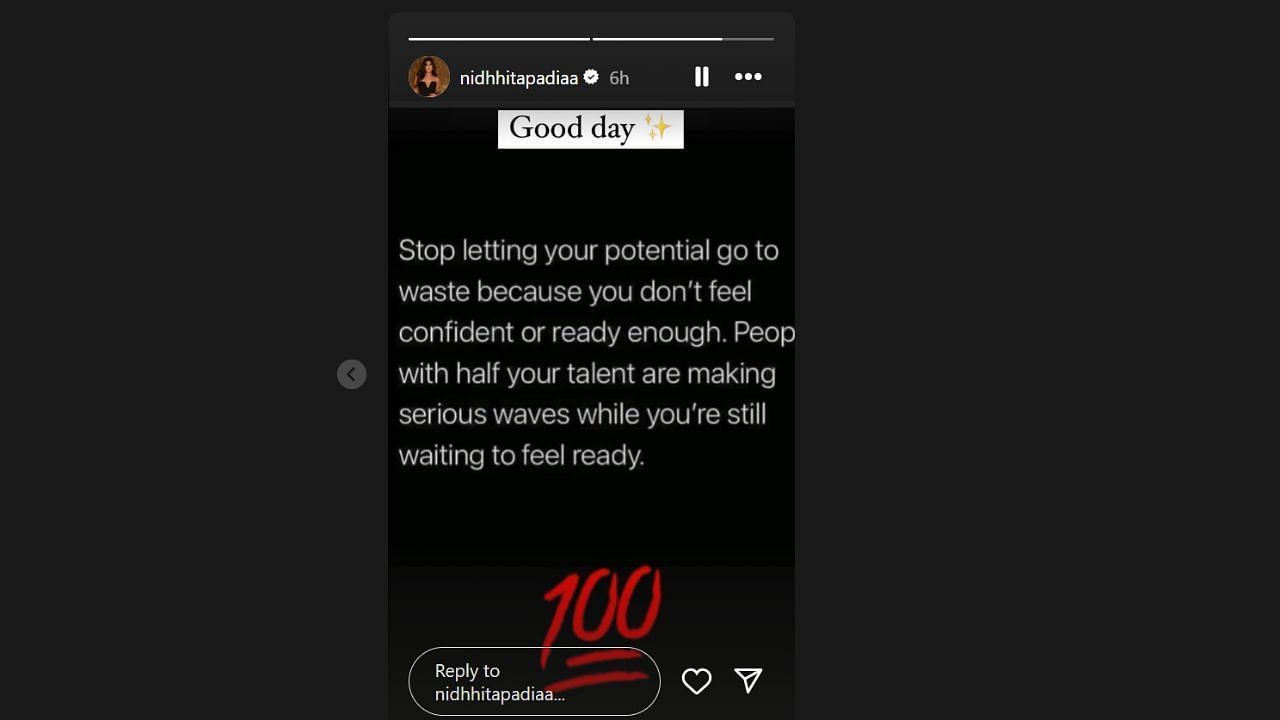Go to previous story with left arrow
This screenshot has height=720, width=1280.
tap(352, 374)
